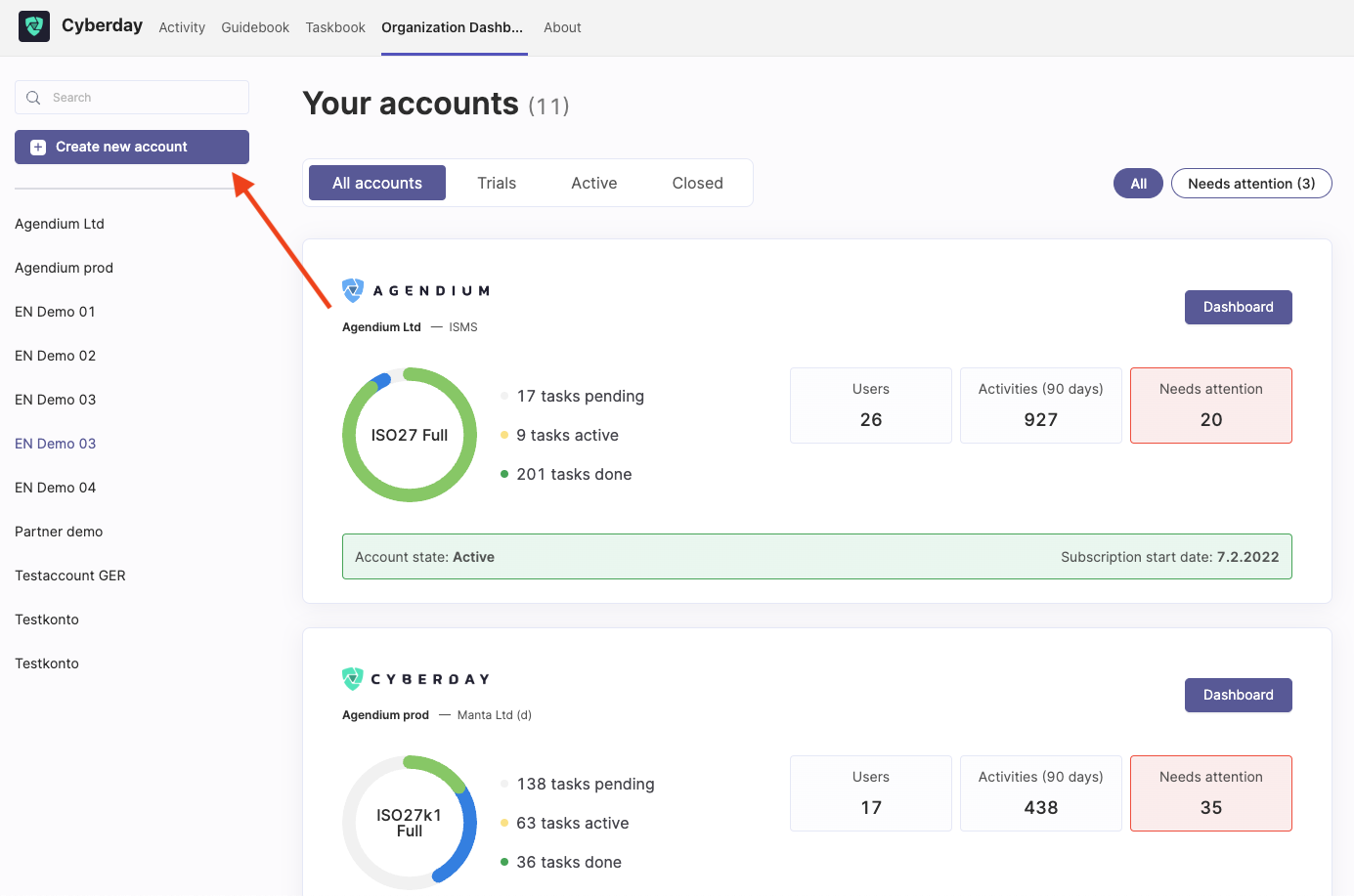Select Agendium Ltd in the sidebar
Screen dimensions: 1354x896
(60, 224)
